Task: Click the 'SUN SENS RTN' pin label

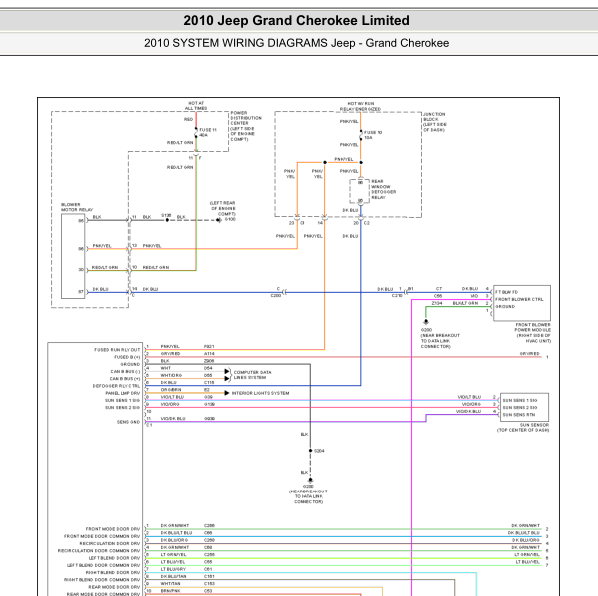Action: 519,414
